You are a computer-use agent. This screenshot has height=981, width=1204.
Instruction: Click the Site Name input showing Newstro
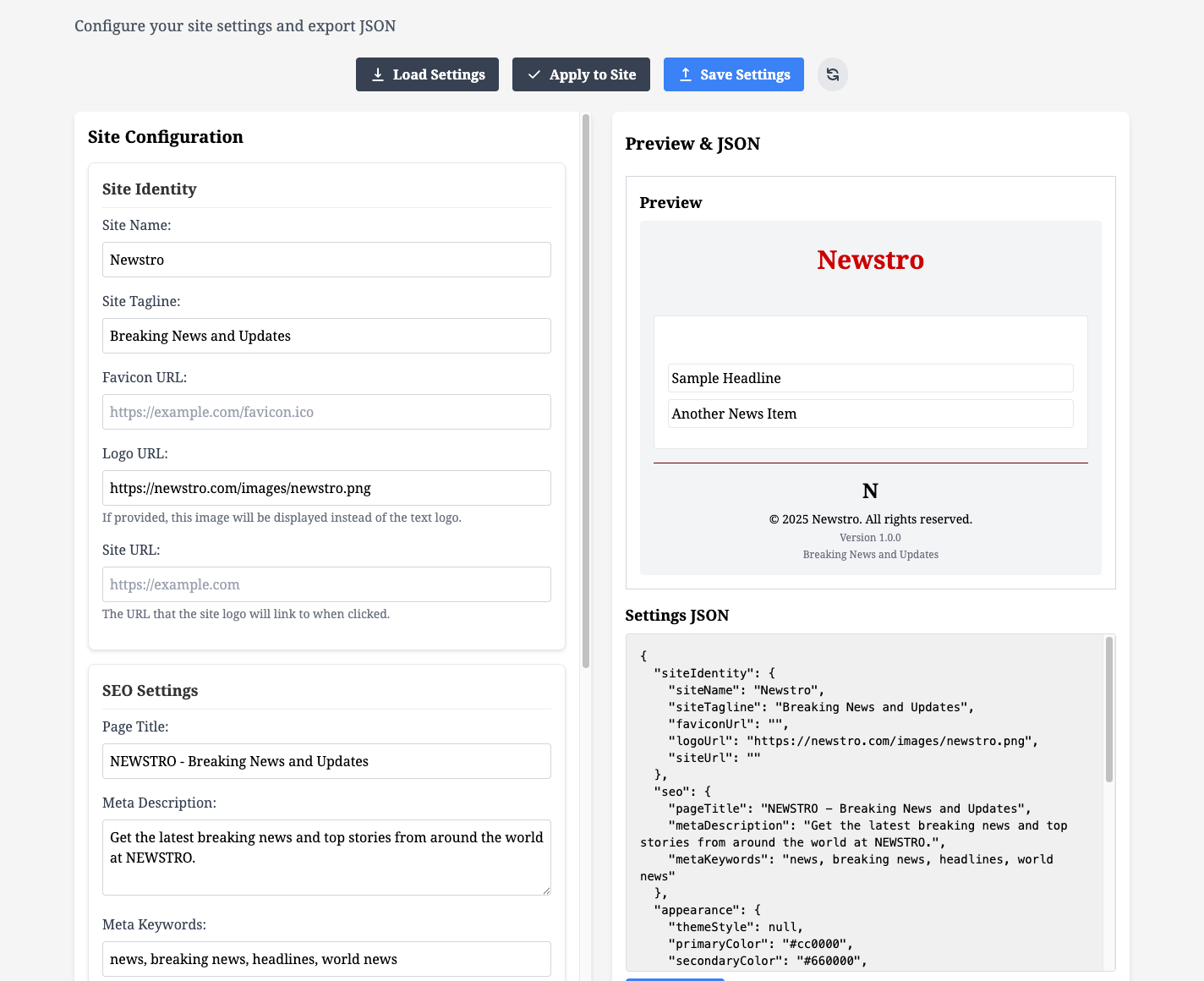coord(326,260)
